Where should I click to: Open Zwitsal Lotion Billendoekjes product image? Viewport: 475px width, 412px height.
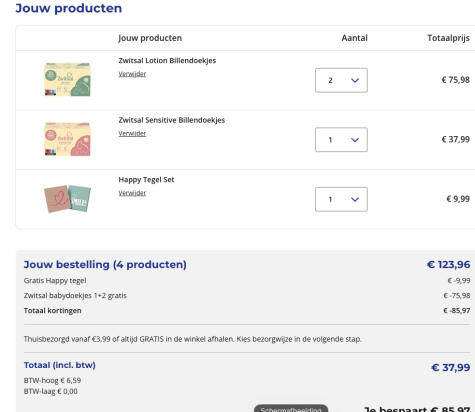coord(67,79)
